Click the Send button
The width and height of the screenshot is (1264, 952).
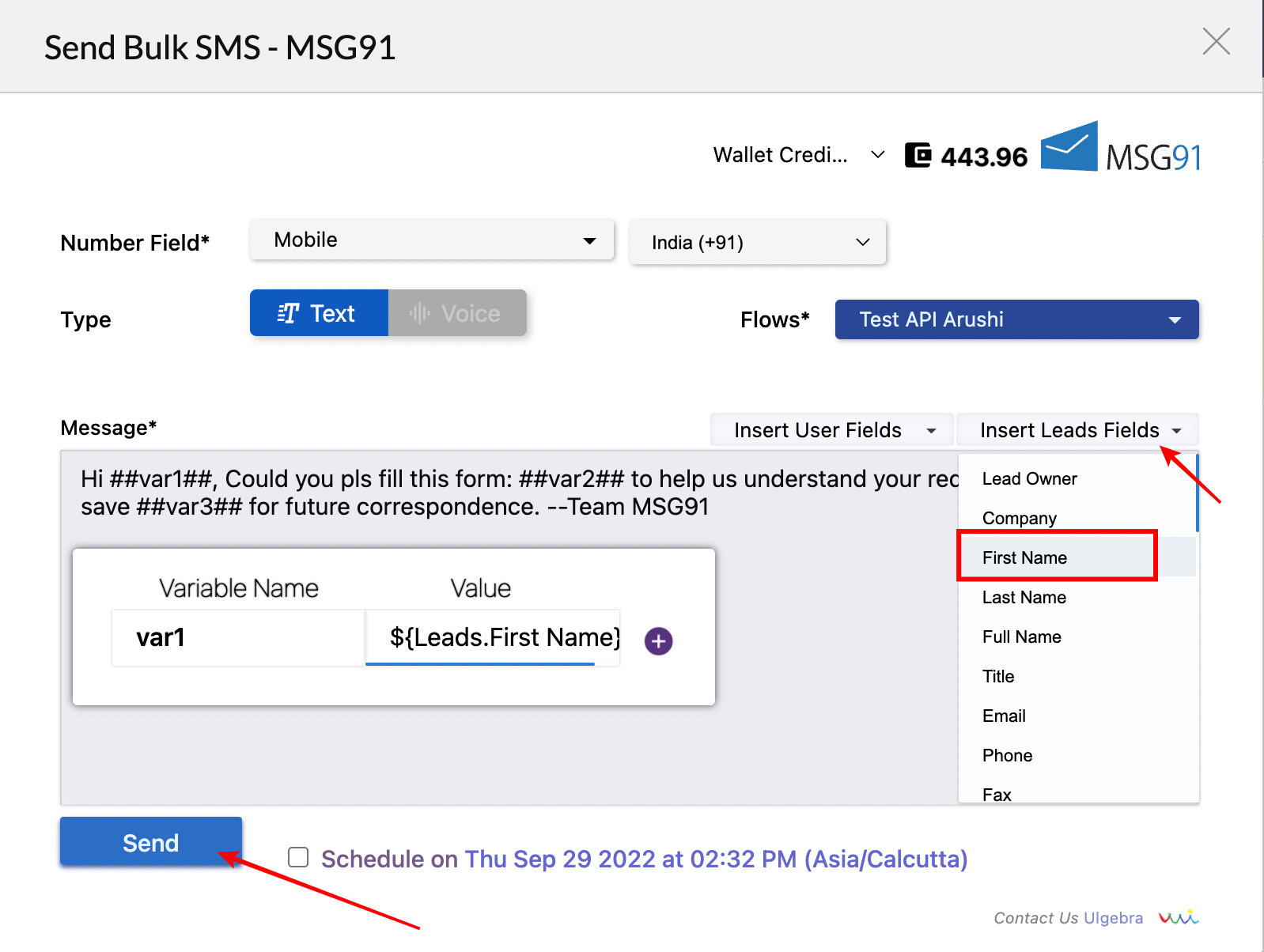point(151,842)
